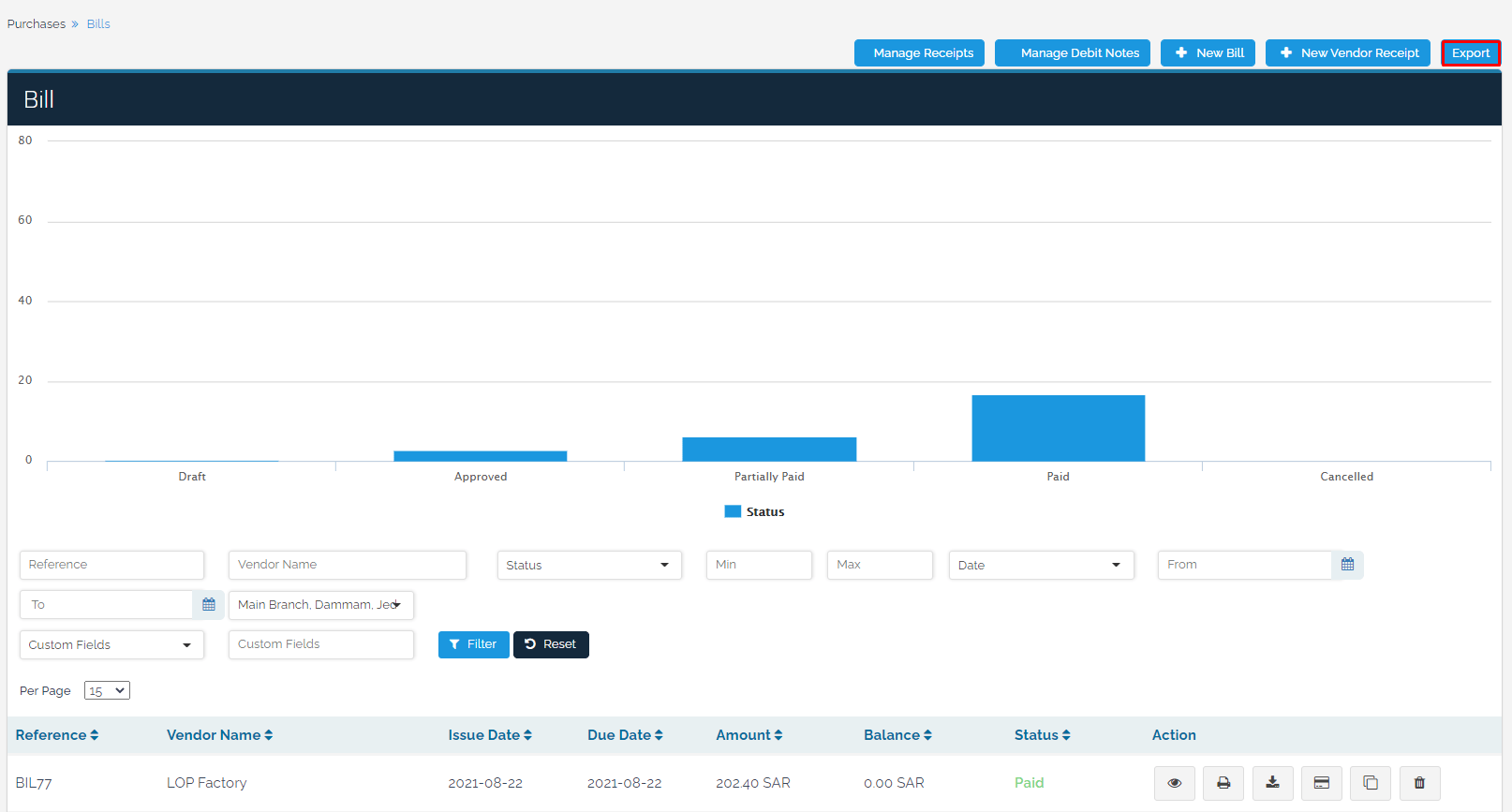Sort table by Amount column arrows
Viewport: 1512px width, 812px height.
click(x=778, y=735)
